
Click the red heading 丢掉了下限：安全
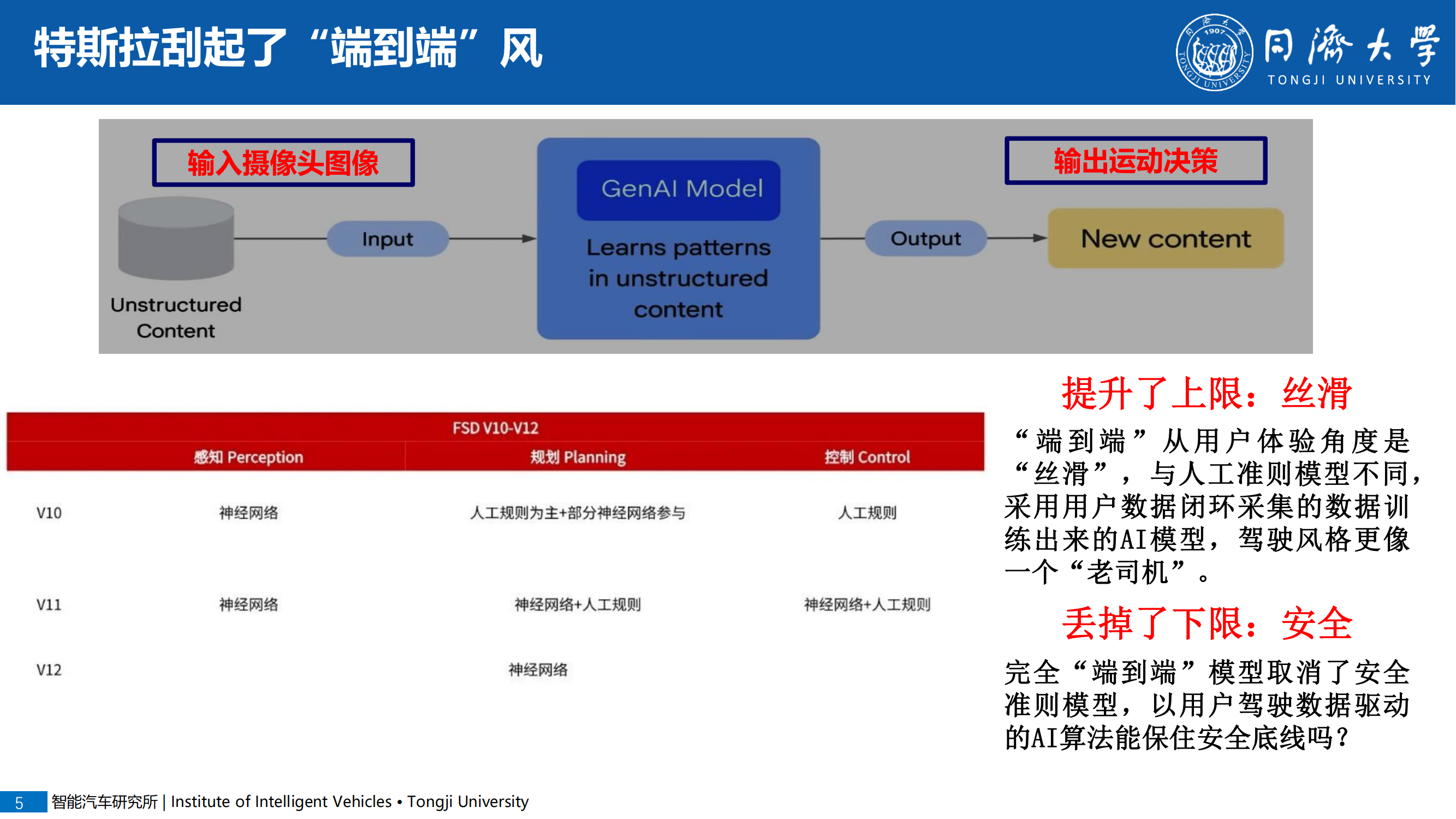pos(1206,624)
